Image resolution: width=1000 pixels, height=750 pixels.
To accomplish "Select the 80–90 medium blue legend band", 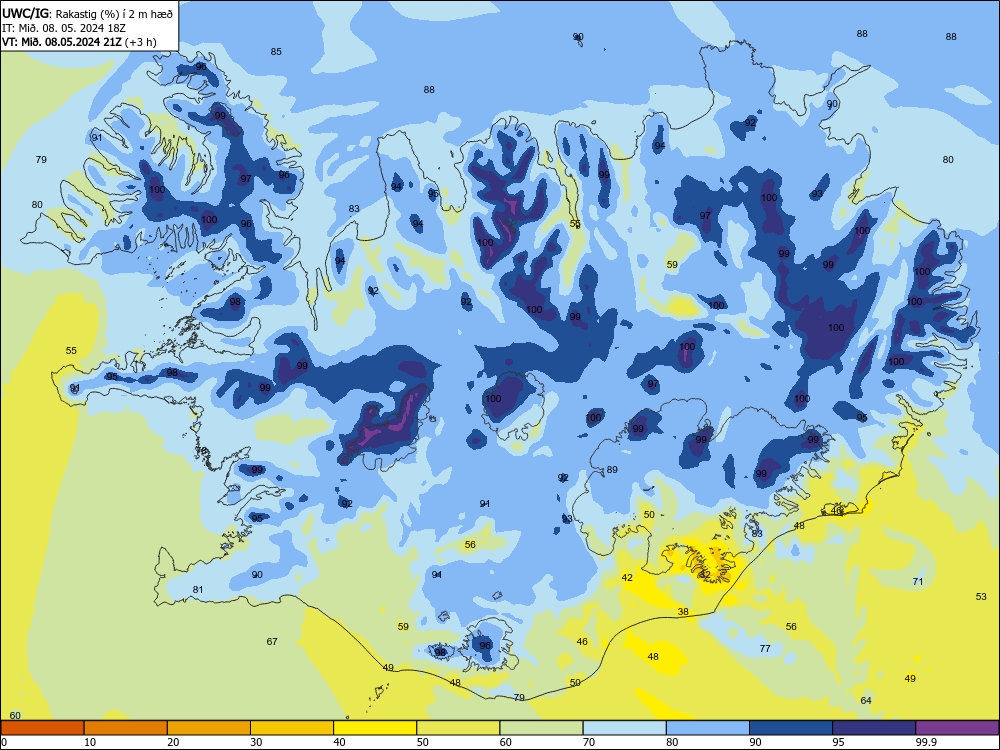I will pos(708,728).
